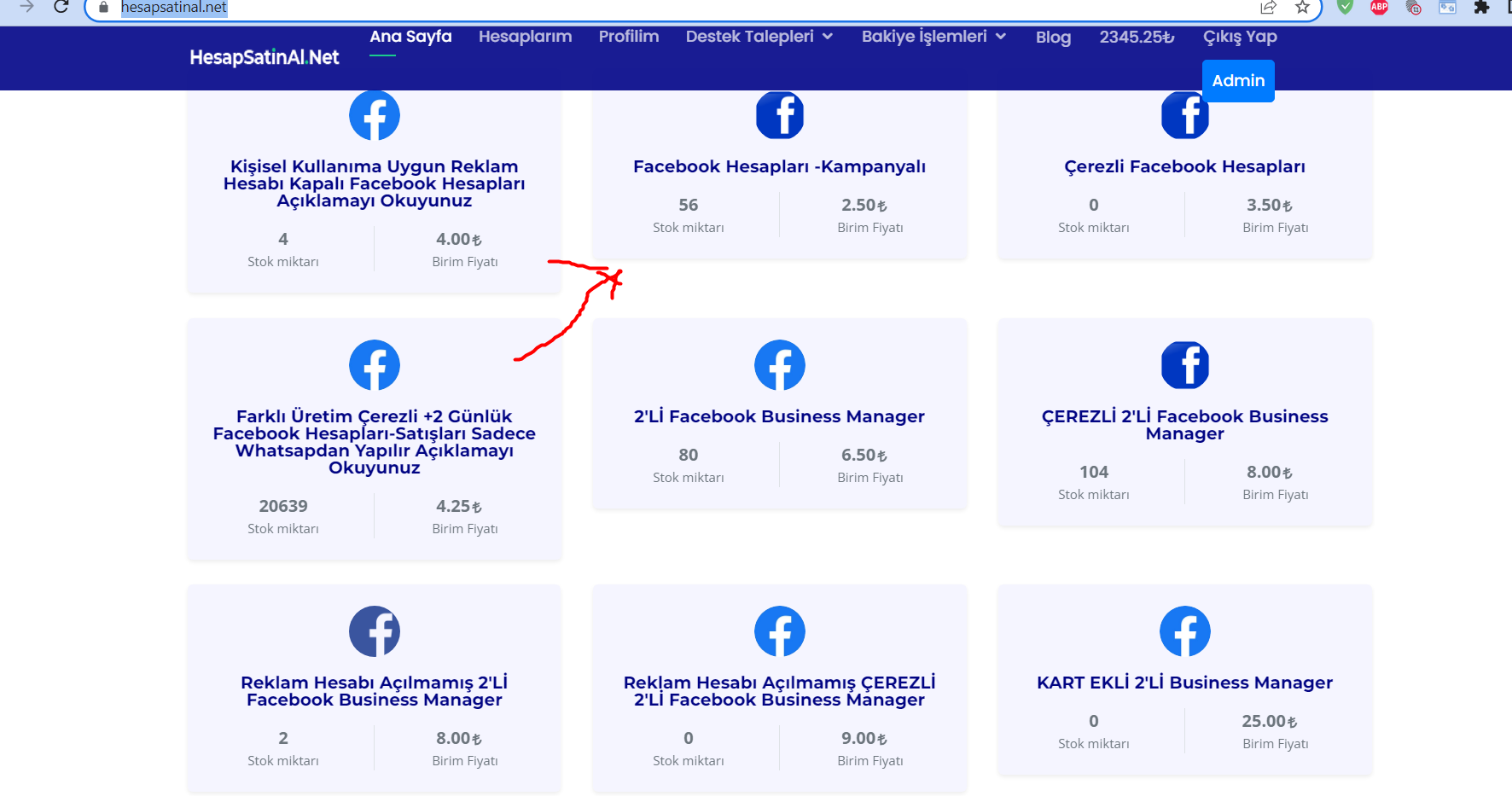Viewport: 1512px width, 796px height.
Task: Click Facebook icon on KART EKLİ 2'Lİ card
Action: click(1185, 631)
